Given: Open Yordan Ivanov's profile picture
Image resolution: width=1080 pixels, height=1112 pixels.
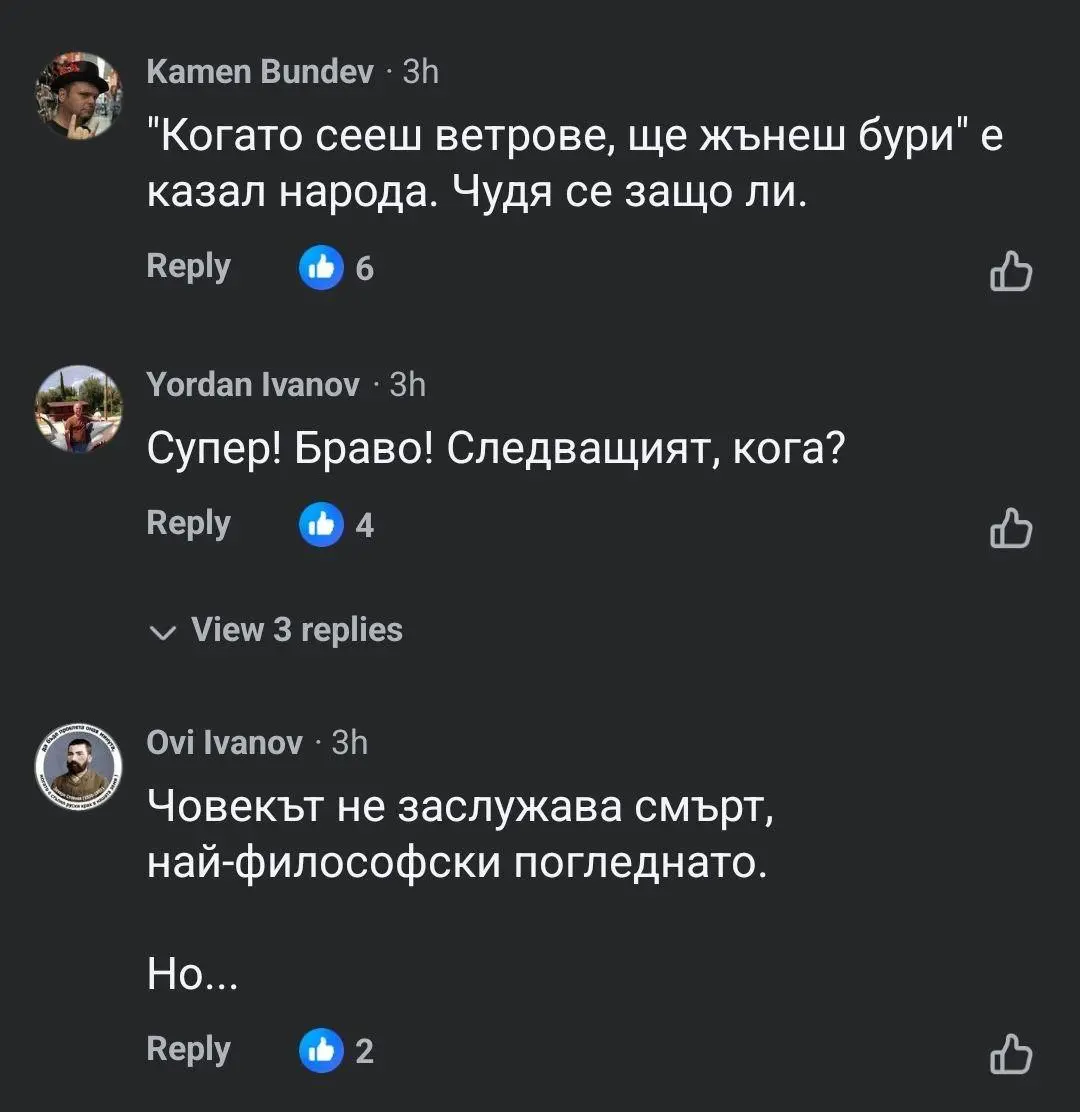Looking at the screenshot, I should point(79,408).
